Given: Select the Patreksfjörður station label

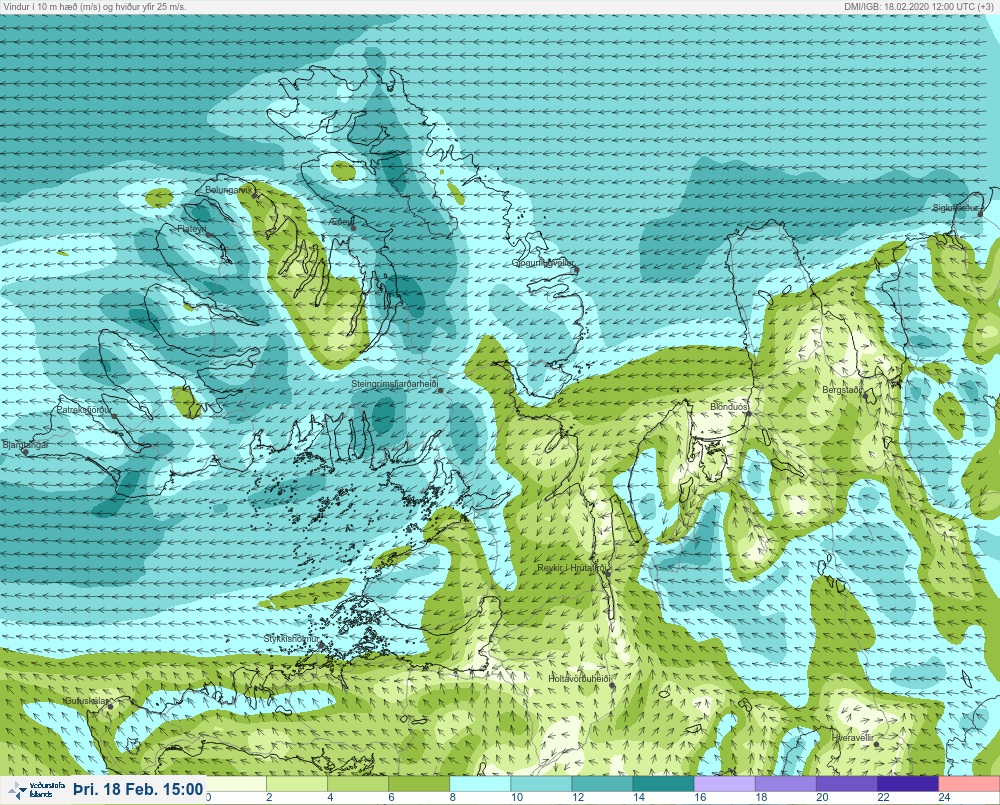Looking at the screenshot, I should point(84,410).
